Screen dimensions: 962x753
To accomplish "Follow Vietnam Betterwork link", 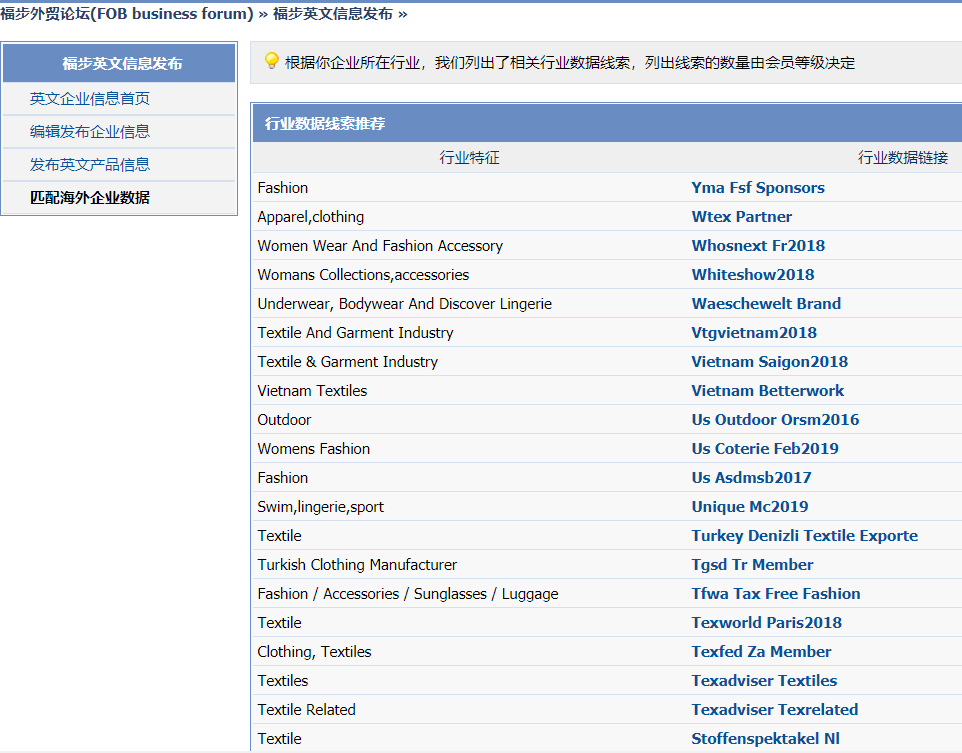I will point(768,390).
